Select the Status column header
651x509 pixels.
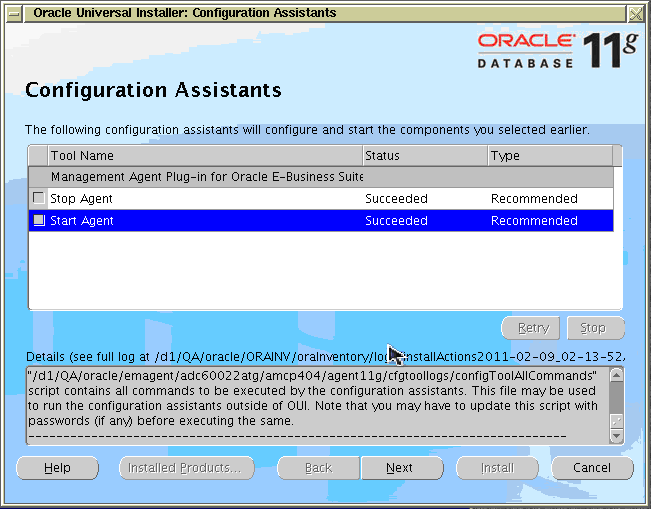(425, 156)
